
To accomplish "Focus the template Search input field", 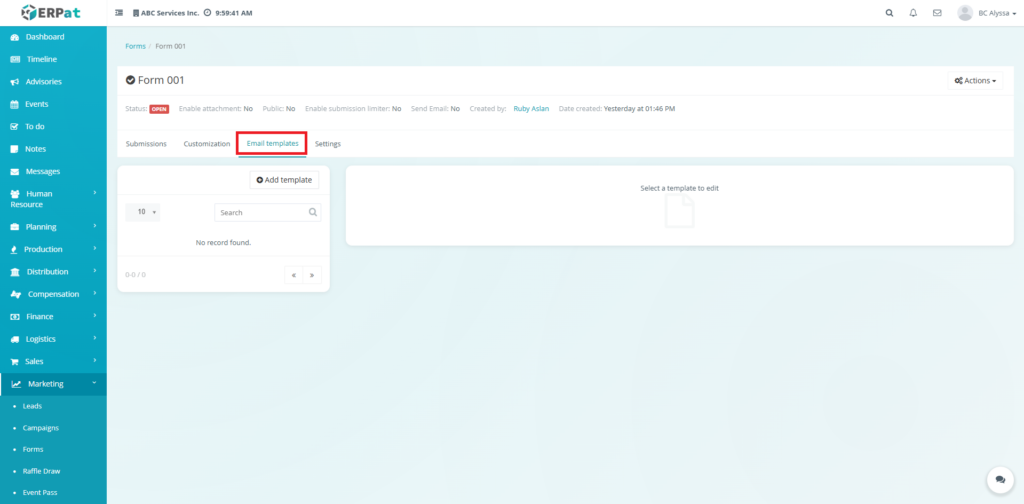I will tap(260, 212).
